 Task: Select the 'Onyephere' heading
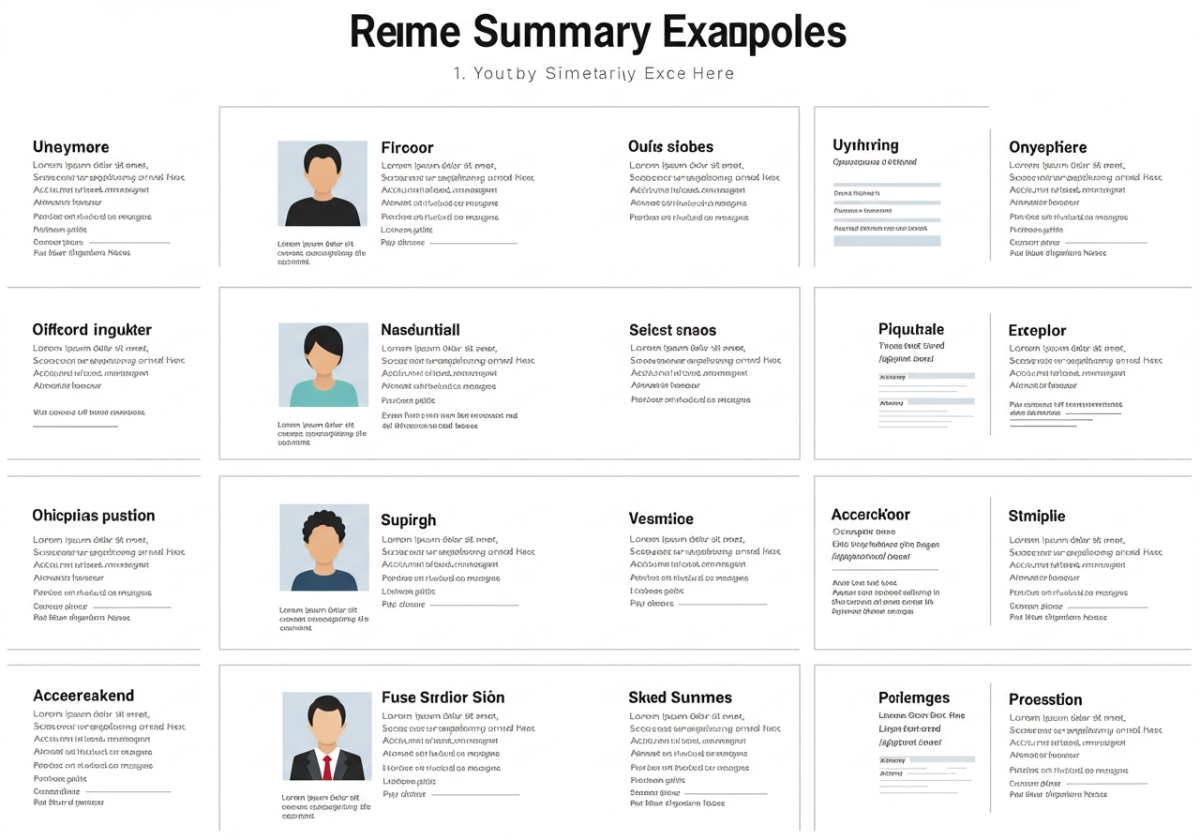click(x=1048, y=148)
